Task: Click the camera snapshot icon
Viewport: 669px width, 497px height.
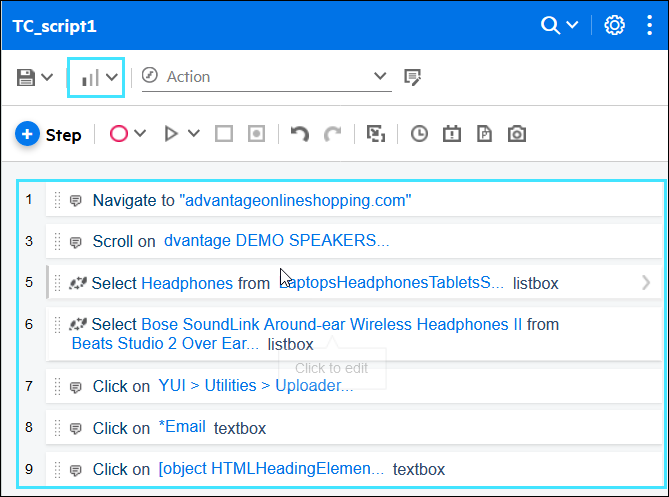Action: 516,134
